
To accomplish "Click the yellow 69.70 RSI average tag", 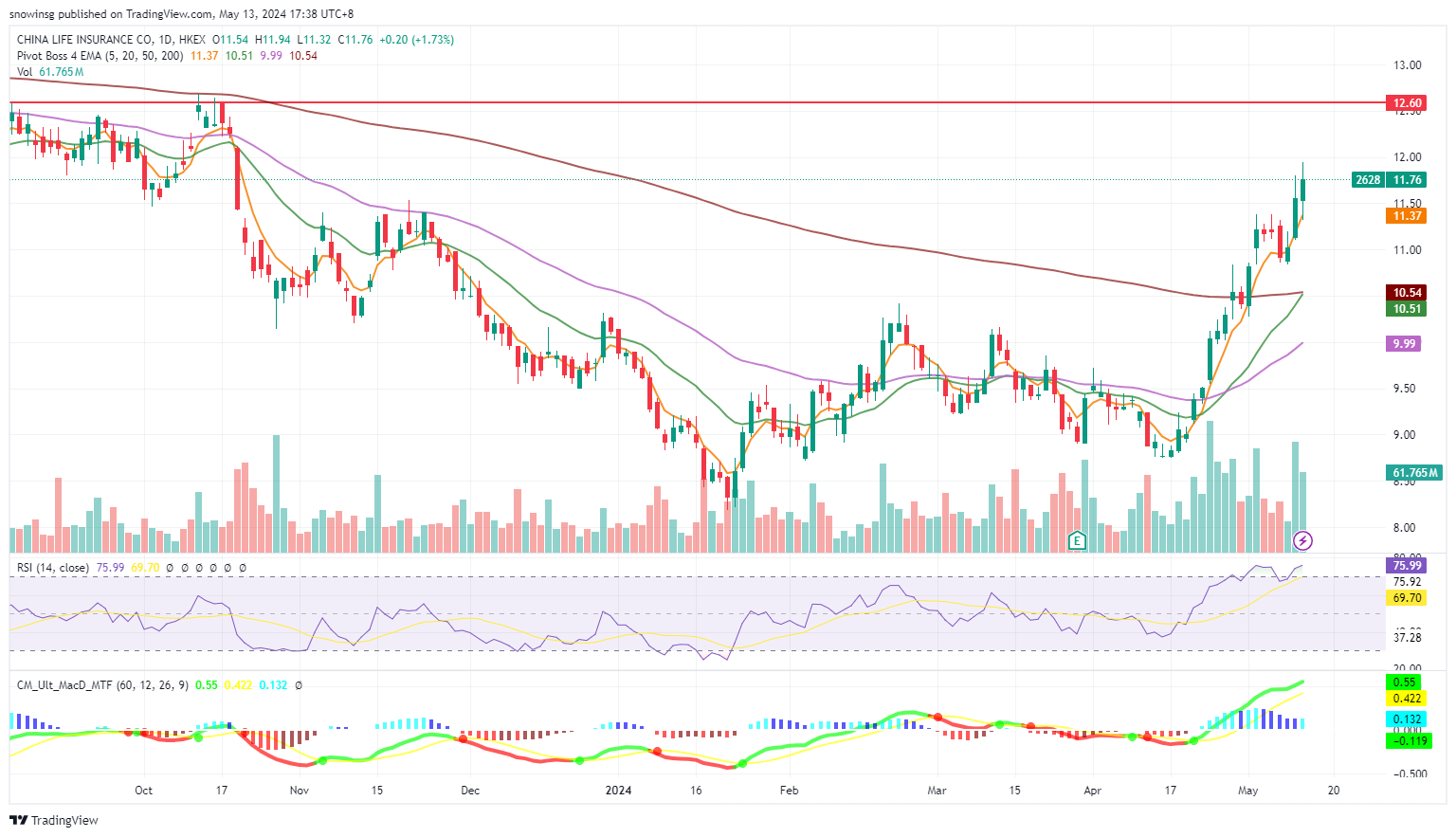I will click(x=1407, y=598).
